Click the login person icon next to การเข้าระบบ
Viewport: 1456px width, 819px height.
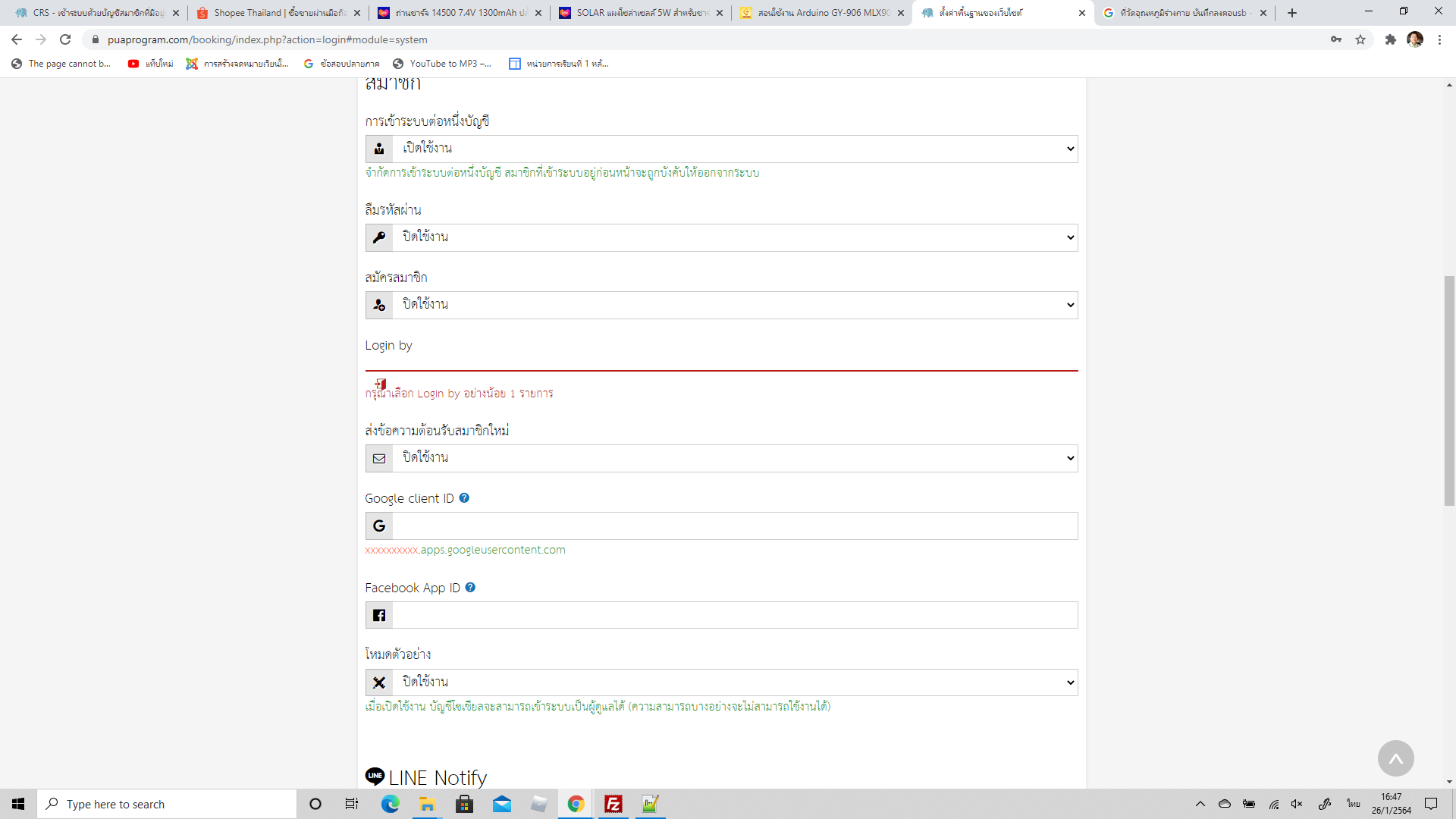pyautogui.click(x=378, y=148)
